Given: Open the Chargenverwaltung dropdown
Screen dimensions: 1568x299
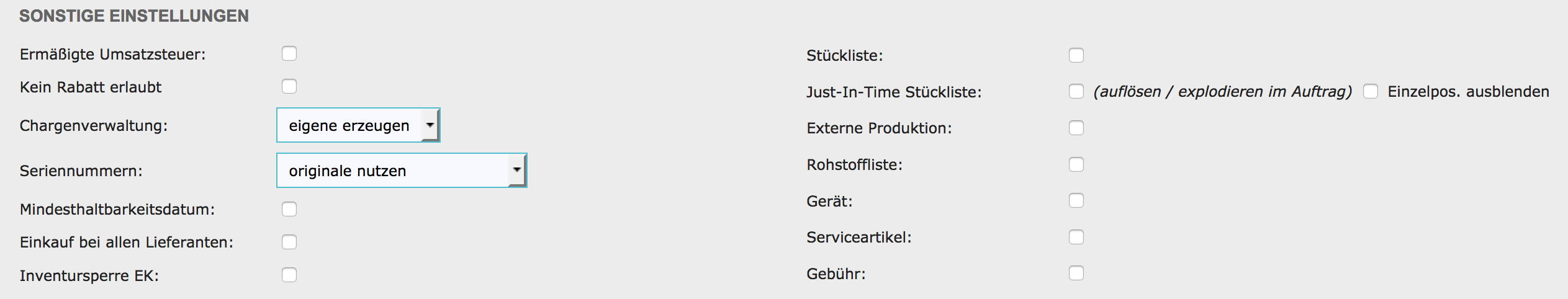Looking at the screenshot, I should (358, 125).
